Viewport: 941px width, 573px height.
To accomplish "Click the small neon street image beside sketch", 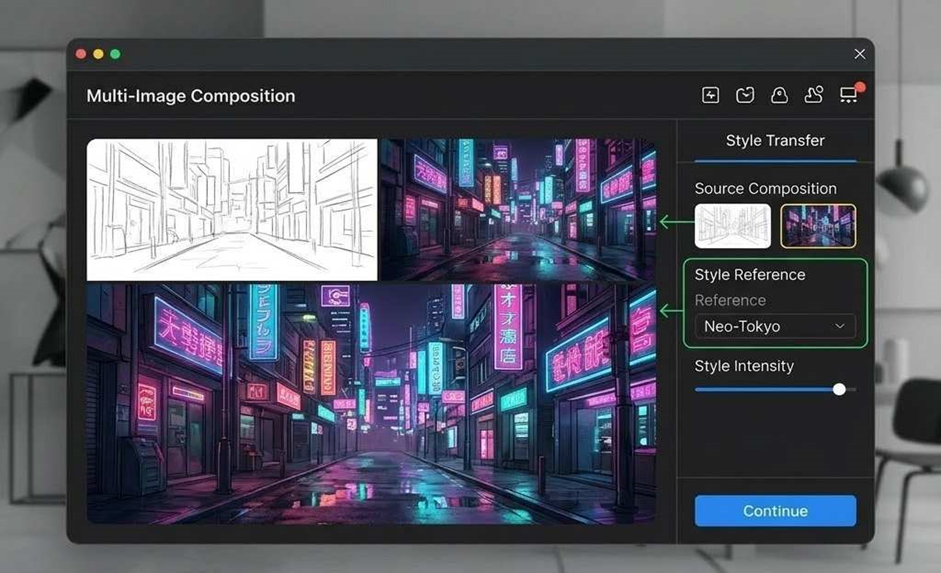I will (518, 210).
